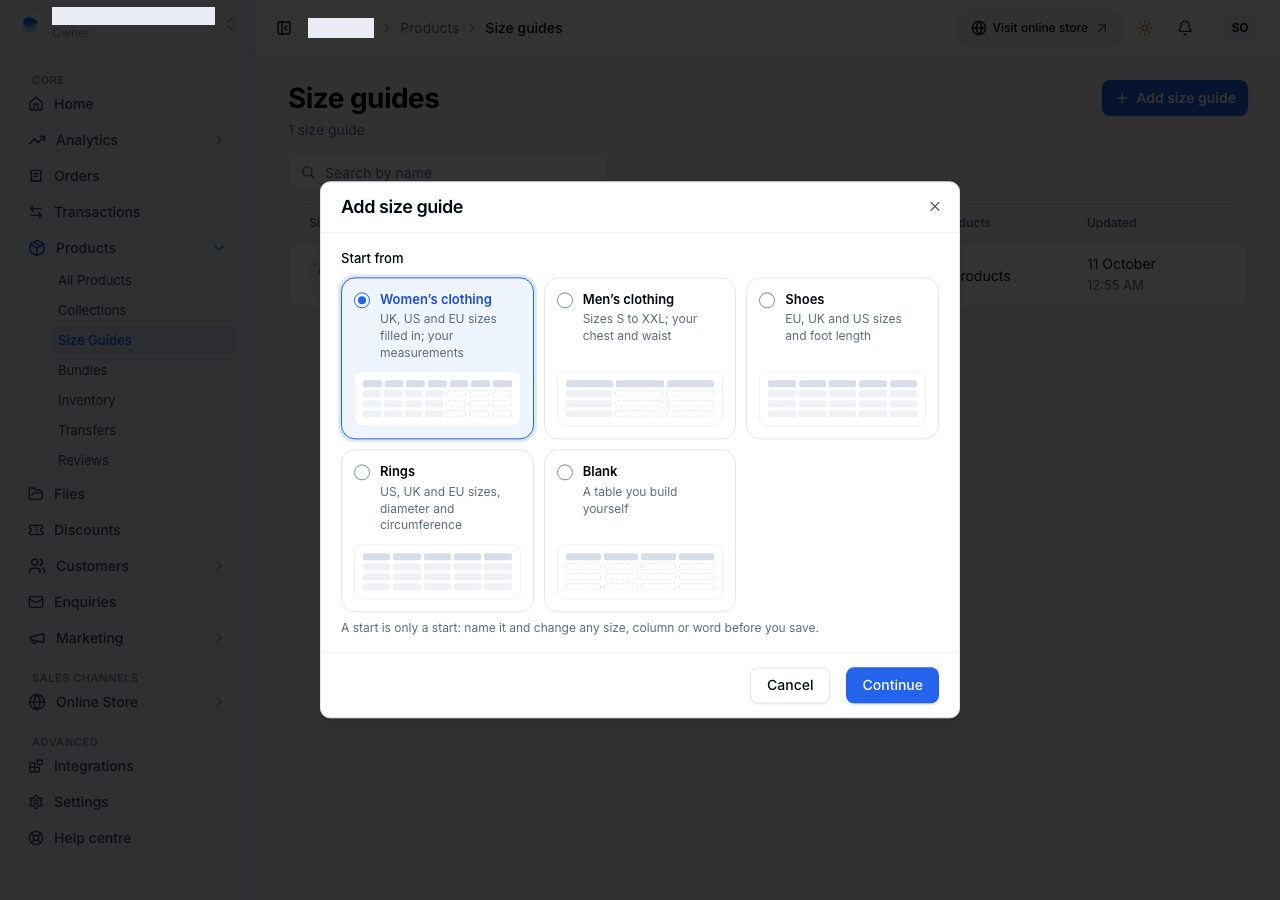
Task: Choose the Men's clothing radio option
Action: [x=565, y=300]
